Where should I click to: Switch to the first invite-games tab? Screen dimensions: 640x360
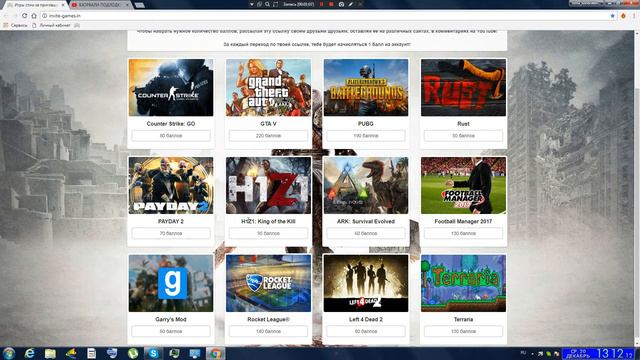pyautogui.click(x=35, y=5)
